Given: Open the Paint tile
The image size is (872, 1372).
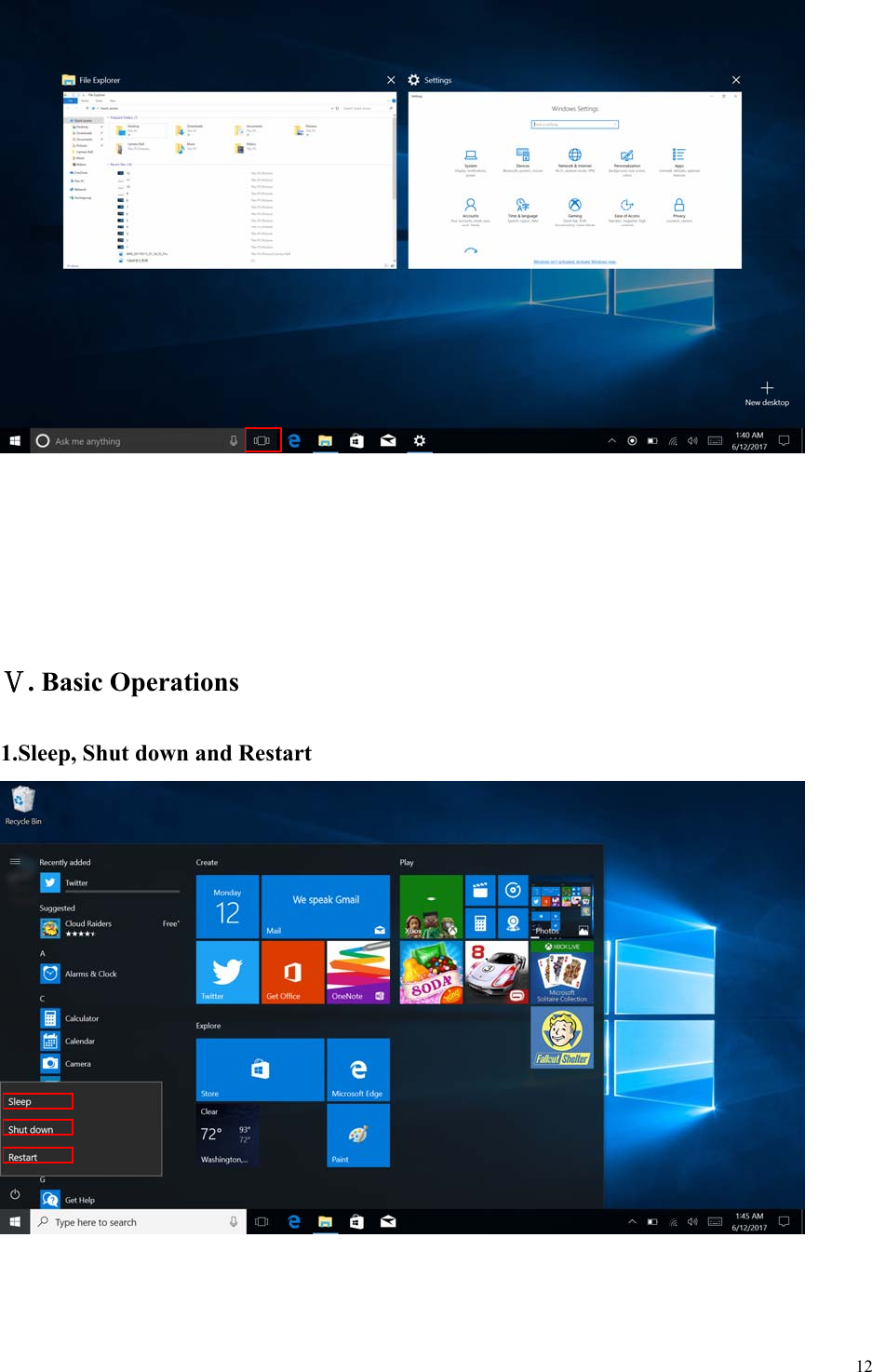Looking at the screenshot, I should pyautogui.click(x=358, y=1136).
